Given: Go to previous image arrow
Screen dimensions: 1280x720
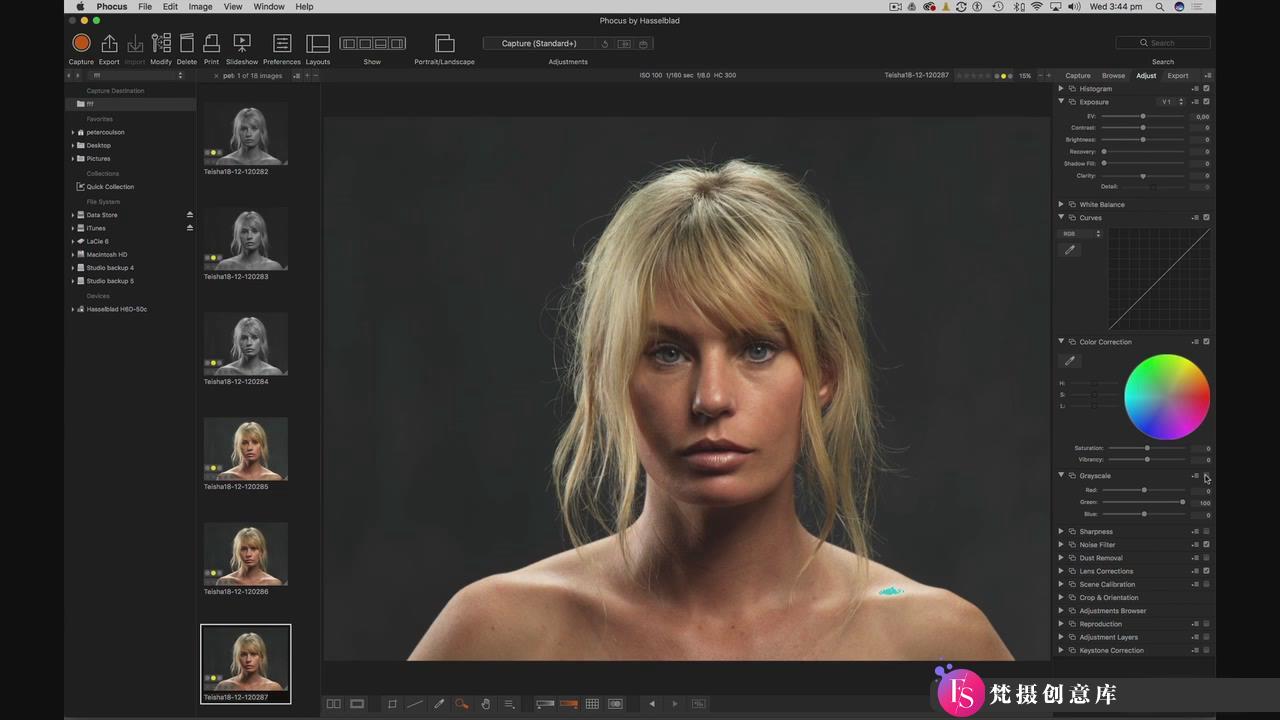Looking at the screenshot, I should (652, 704).
